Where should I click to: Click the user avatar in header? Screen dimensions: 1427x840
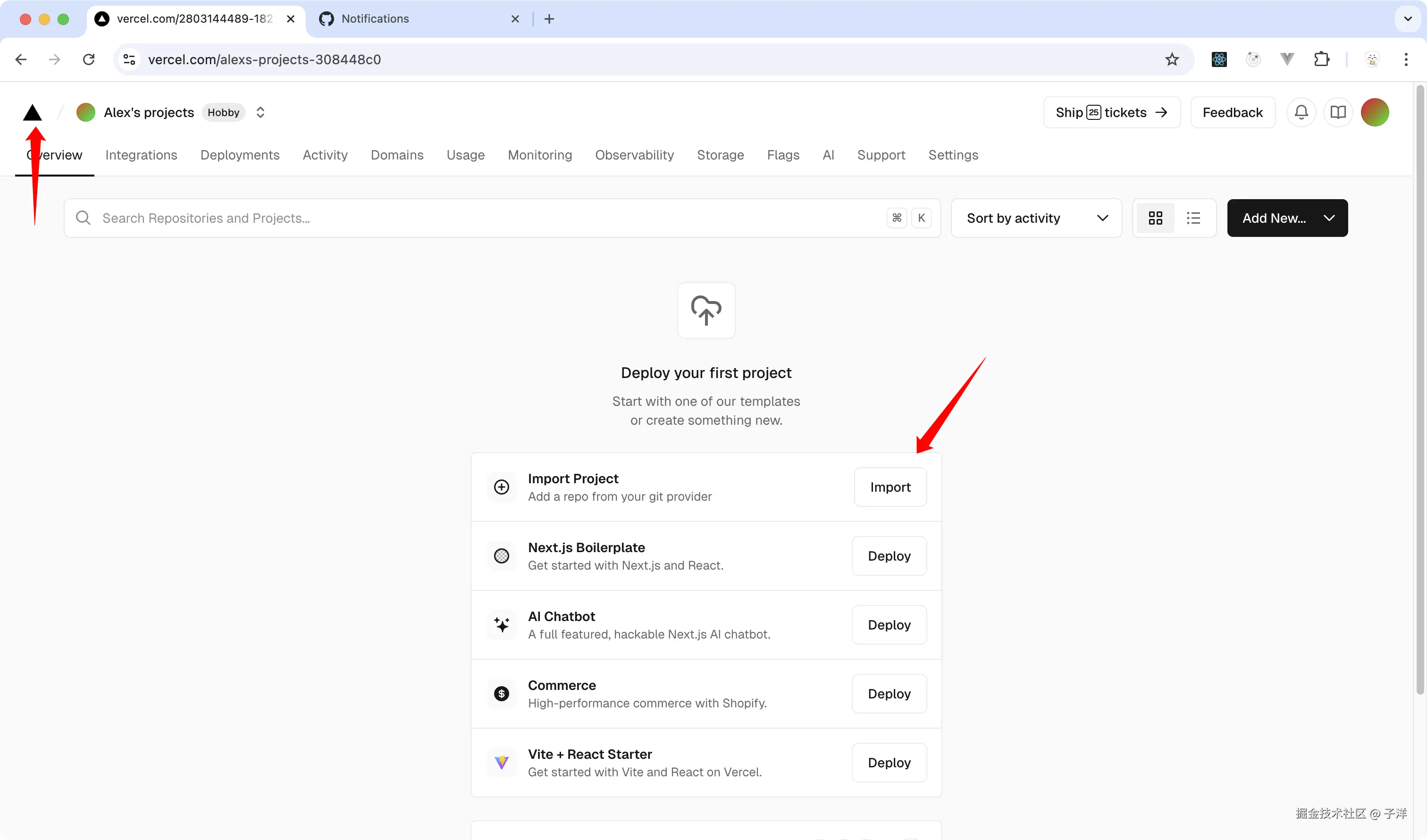[1374, 112]
